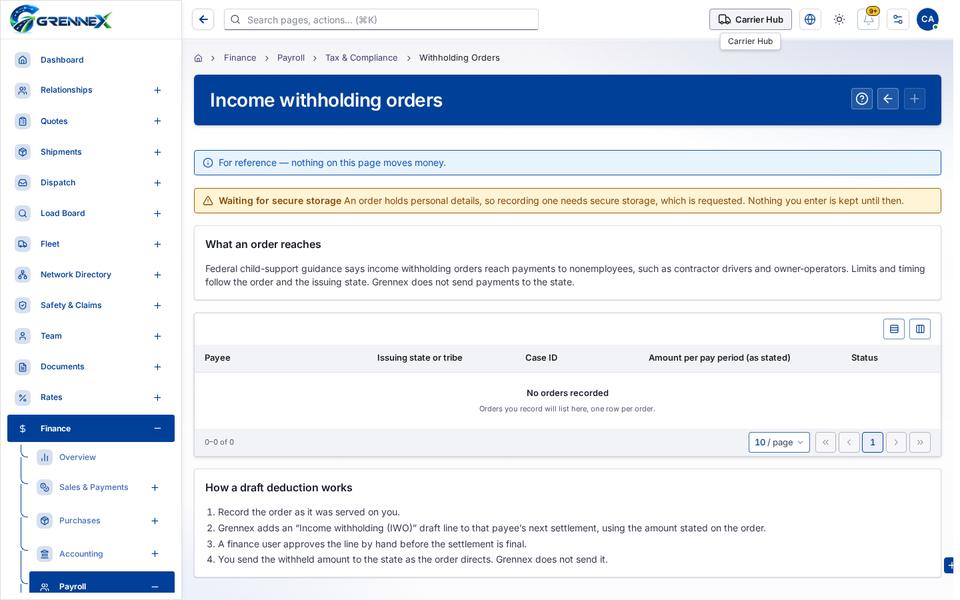Toggle light/dark theme sun icon

[839, 19]
